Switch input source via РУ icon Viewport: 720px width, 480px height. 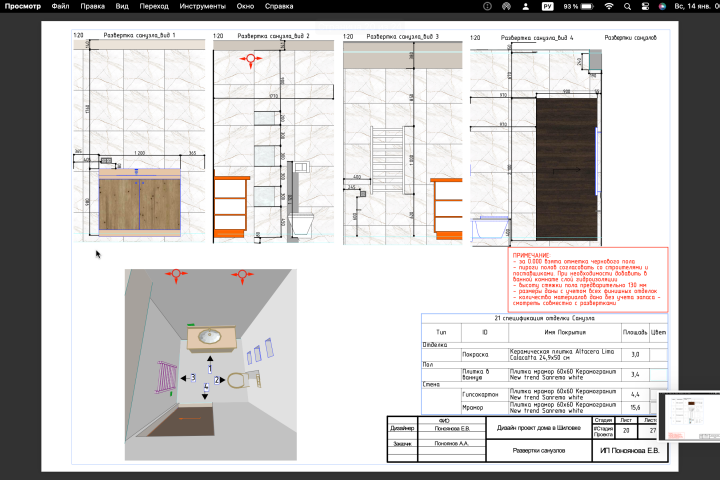click(x=547, y=6)
